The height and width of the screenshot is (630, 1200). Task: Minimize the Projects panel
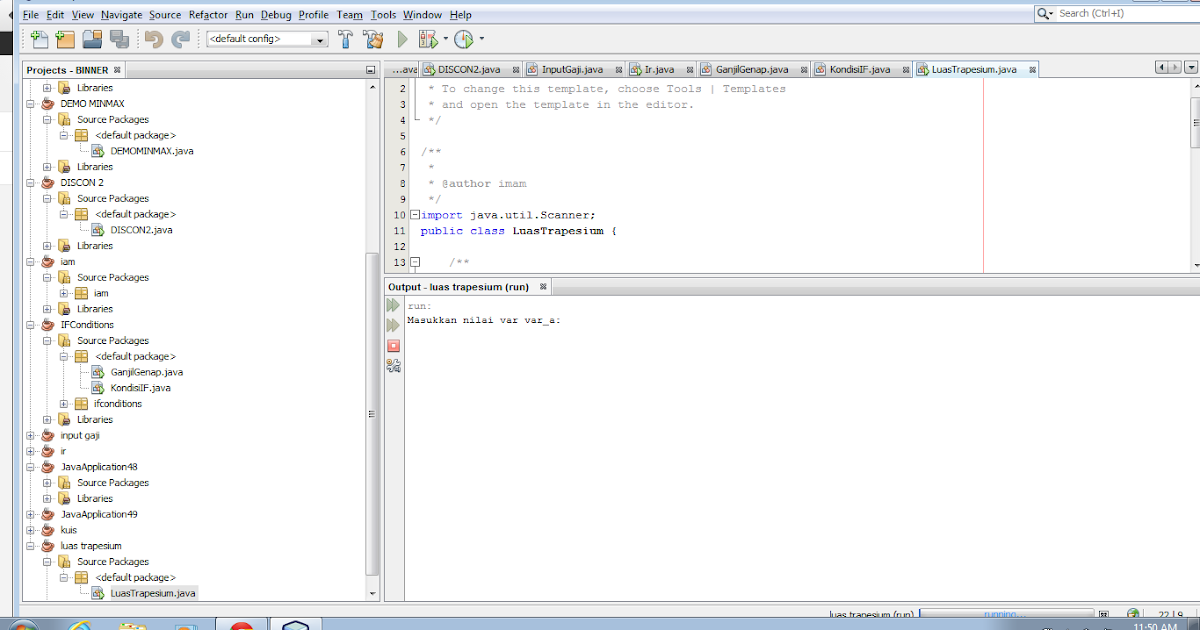371,70
